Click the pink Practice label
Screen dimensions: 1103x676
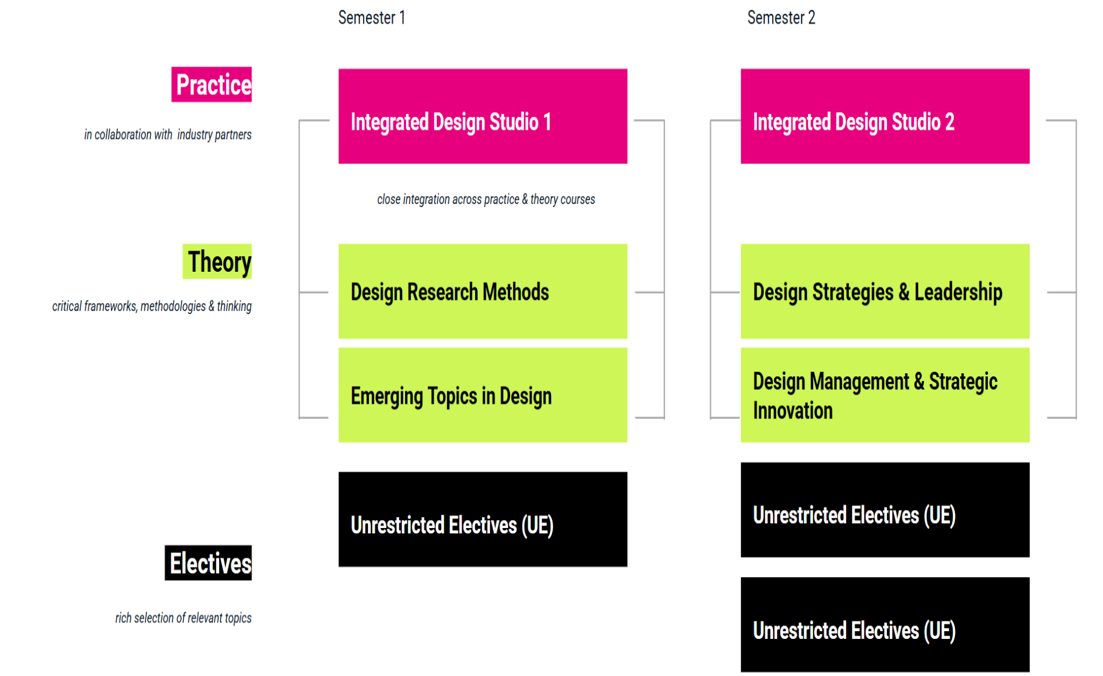click(212, 84)
